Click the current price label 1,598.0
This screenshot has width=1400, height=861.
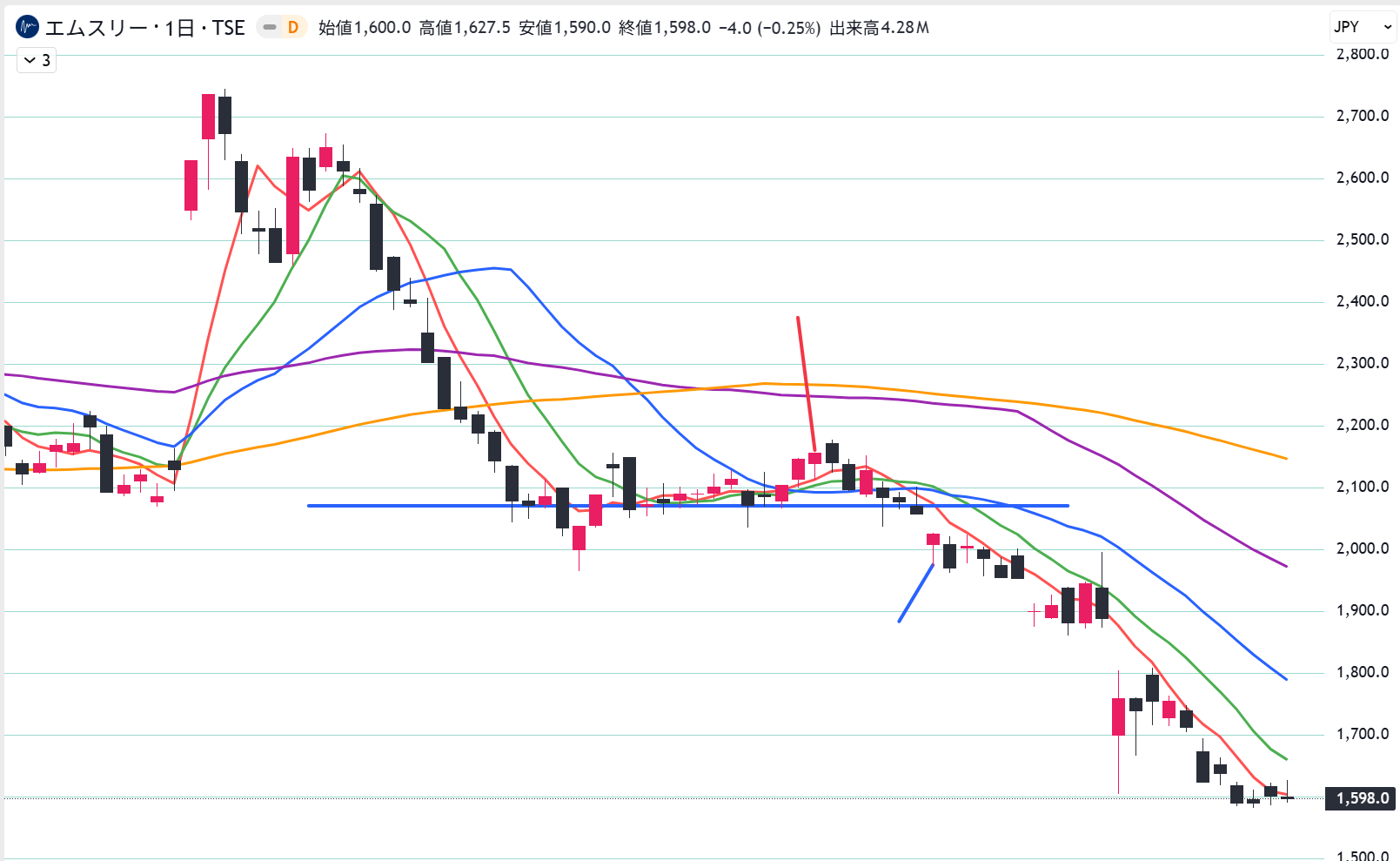(1362, 798)
